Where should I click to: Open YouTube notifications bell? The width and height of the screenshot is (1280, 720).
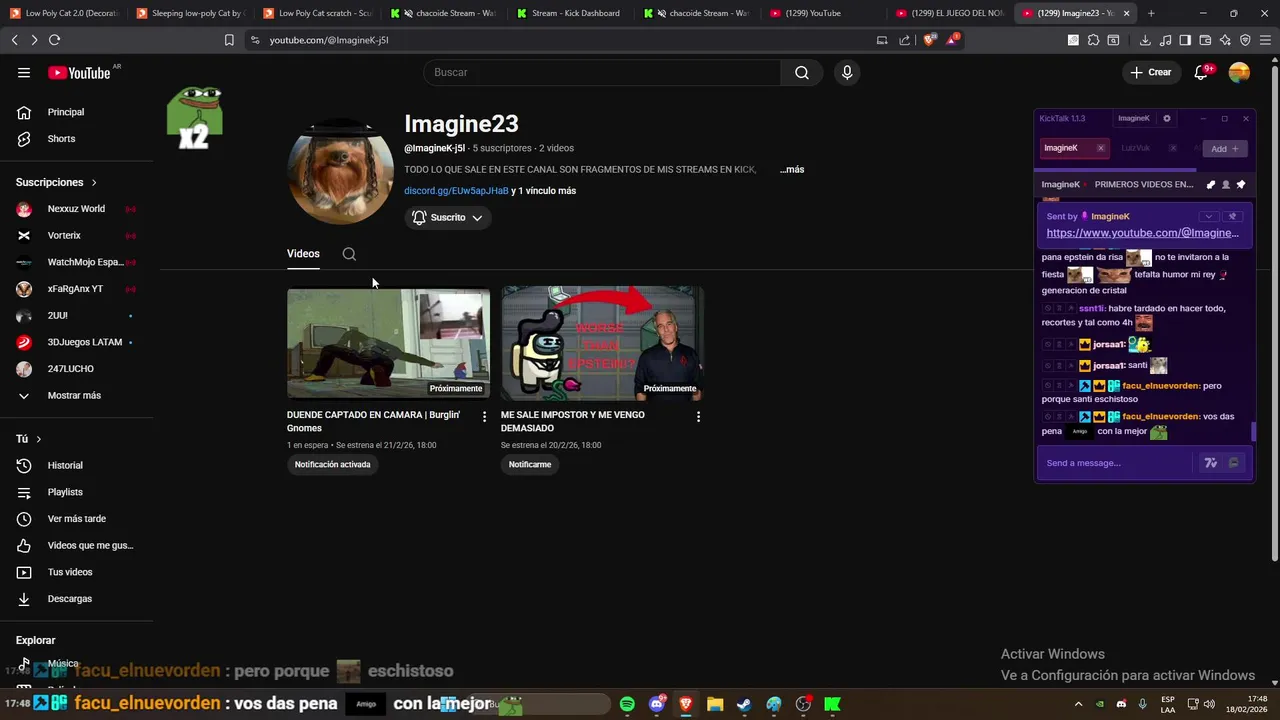(1202, 72)
